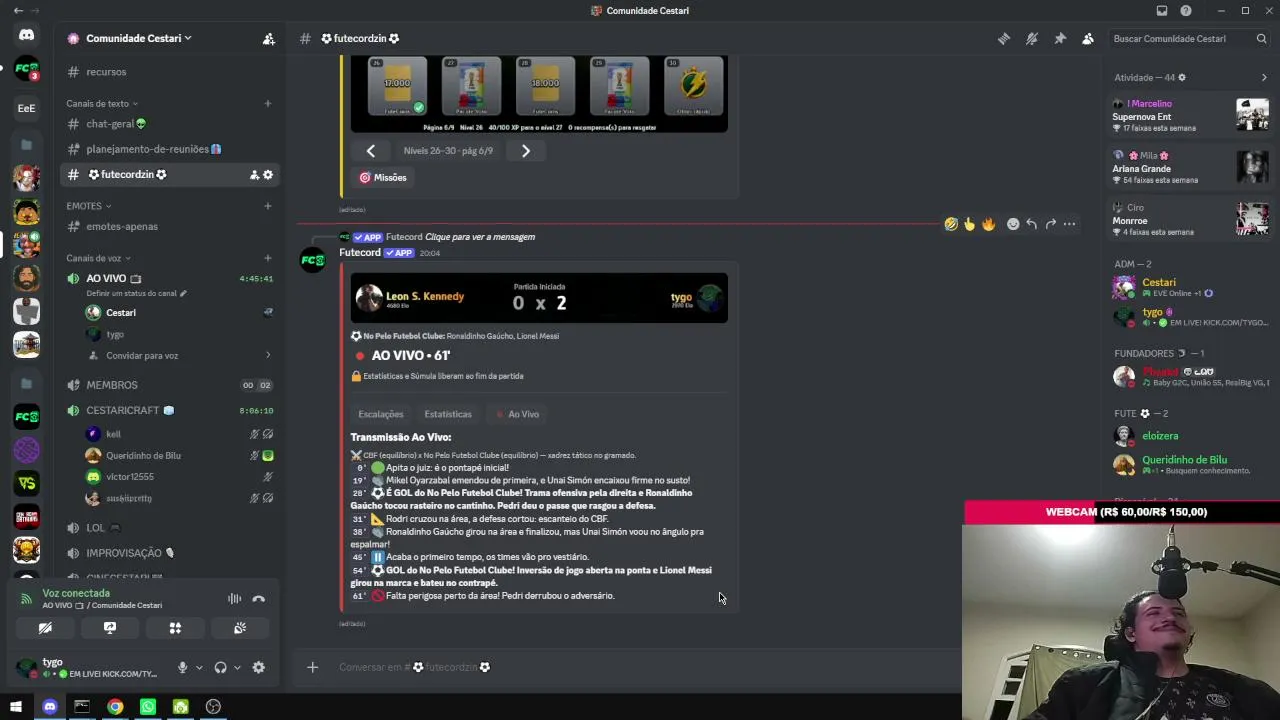This screenshot has width=1280, height=720.
Task: Open WhatsApp from taskbar
Action: 148,707
